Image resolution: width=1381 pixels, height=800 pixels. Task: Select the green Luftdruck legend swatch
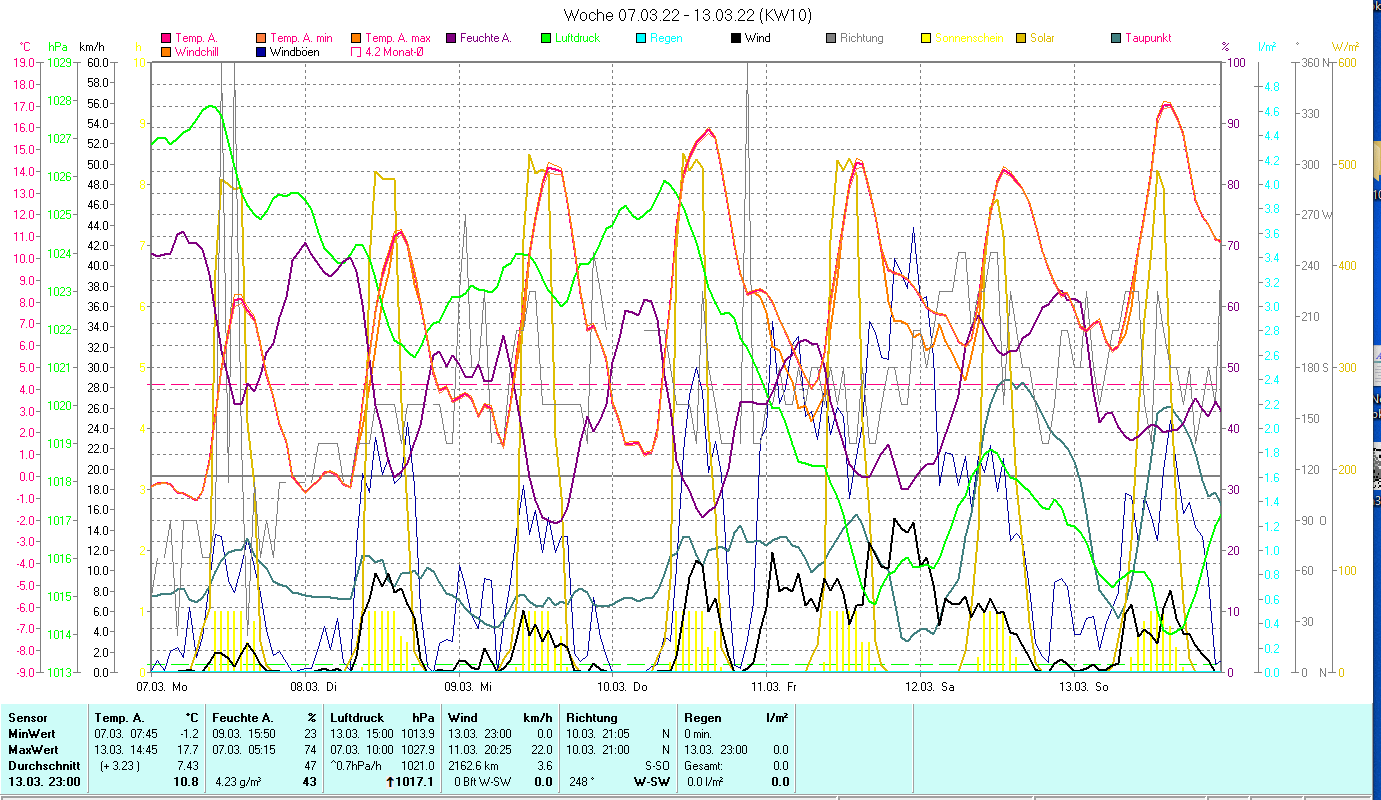click(545, 39)
